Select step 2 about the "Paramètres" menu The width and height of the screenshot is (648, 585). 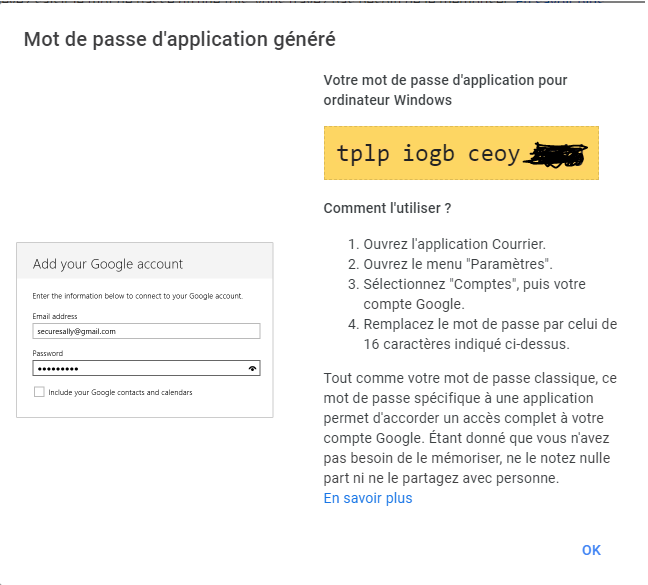[450, 264]
